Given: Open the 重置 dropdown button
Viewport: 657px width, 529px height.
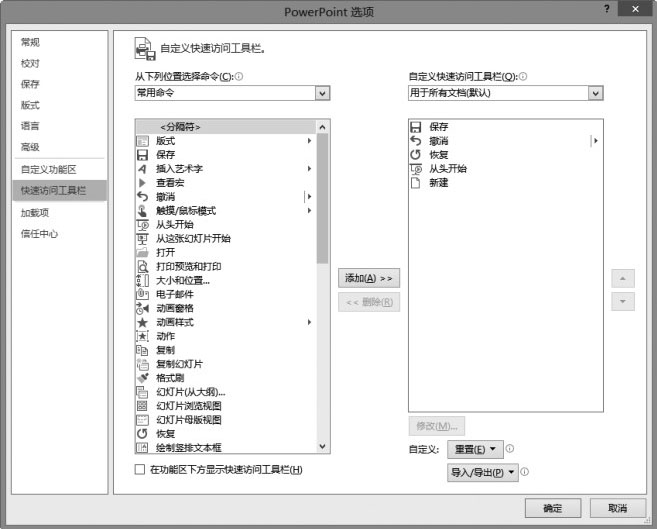Looking at the screenshot, I should [x=475, y=449].
